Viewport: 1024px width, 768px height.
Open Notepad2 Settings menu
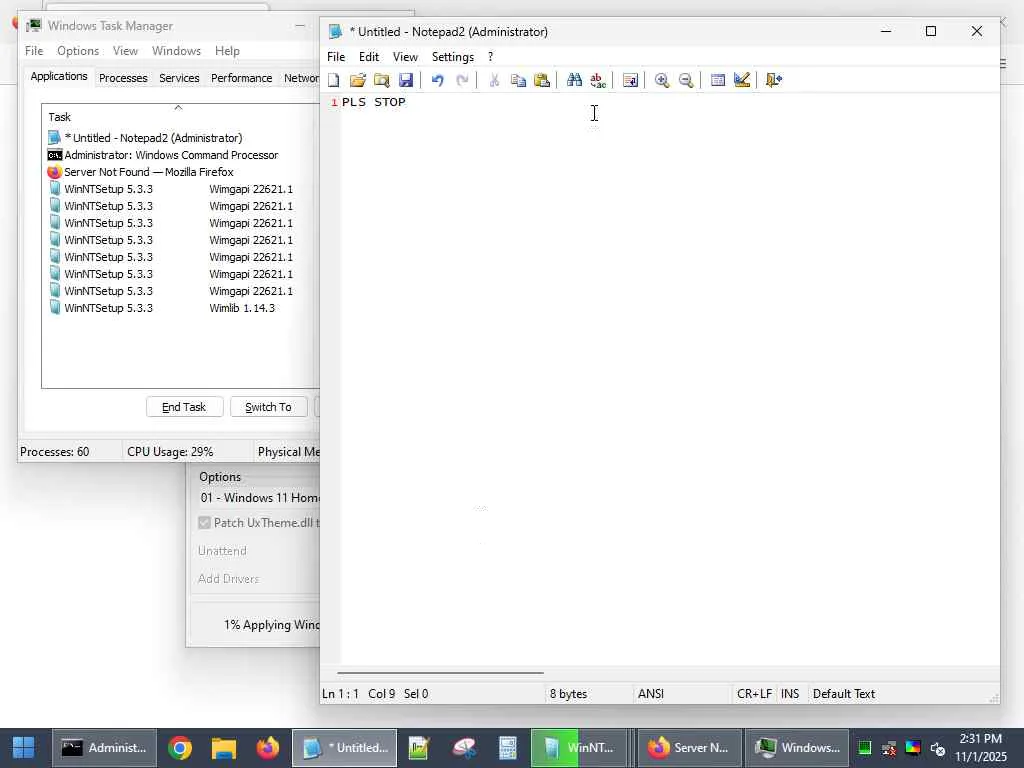pos(453,57)
